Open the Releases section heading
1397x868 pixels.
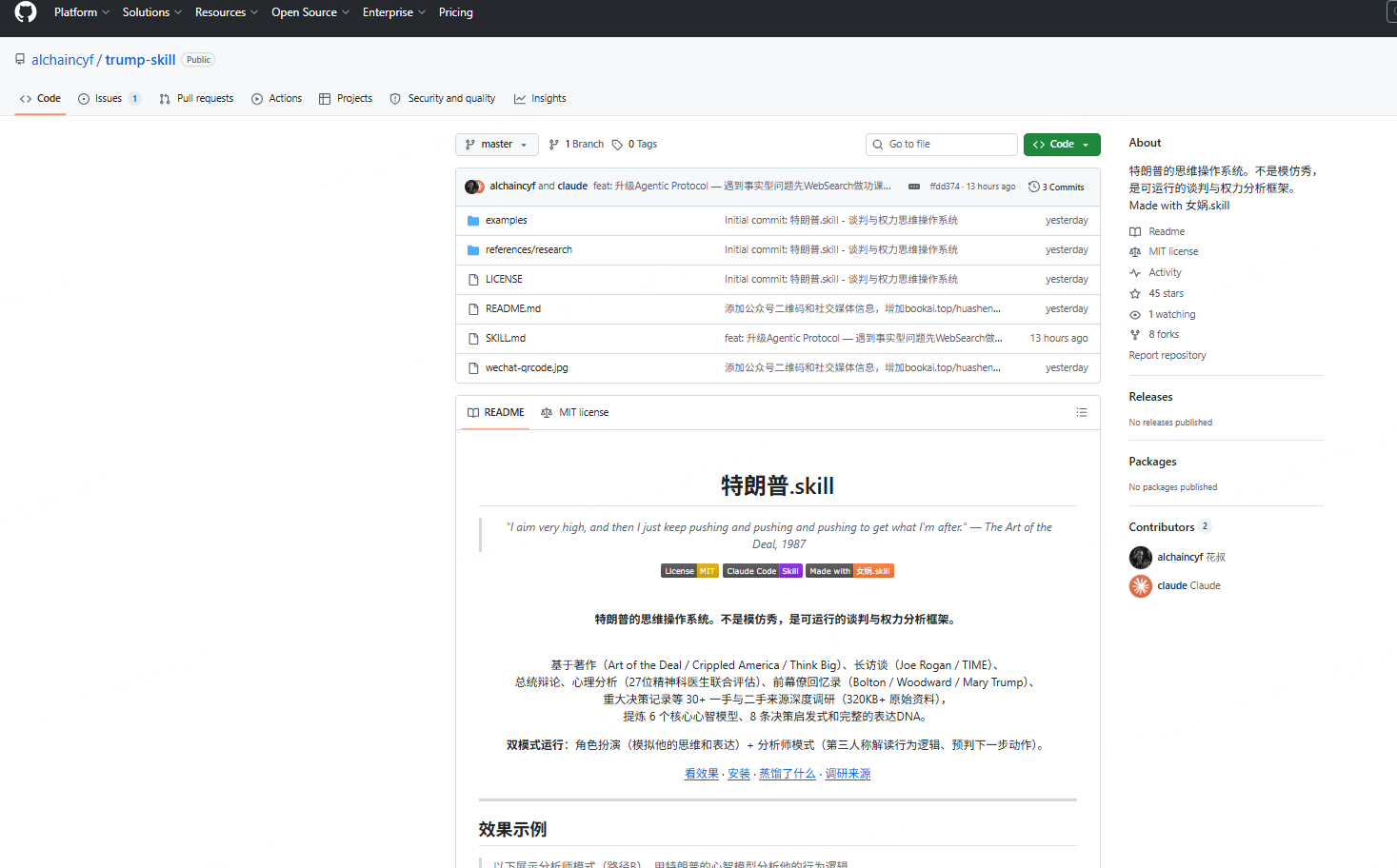point(1150,397)
